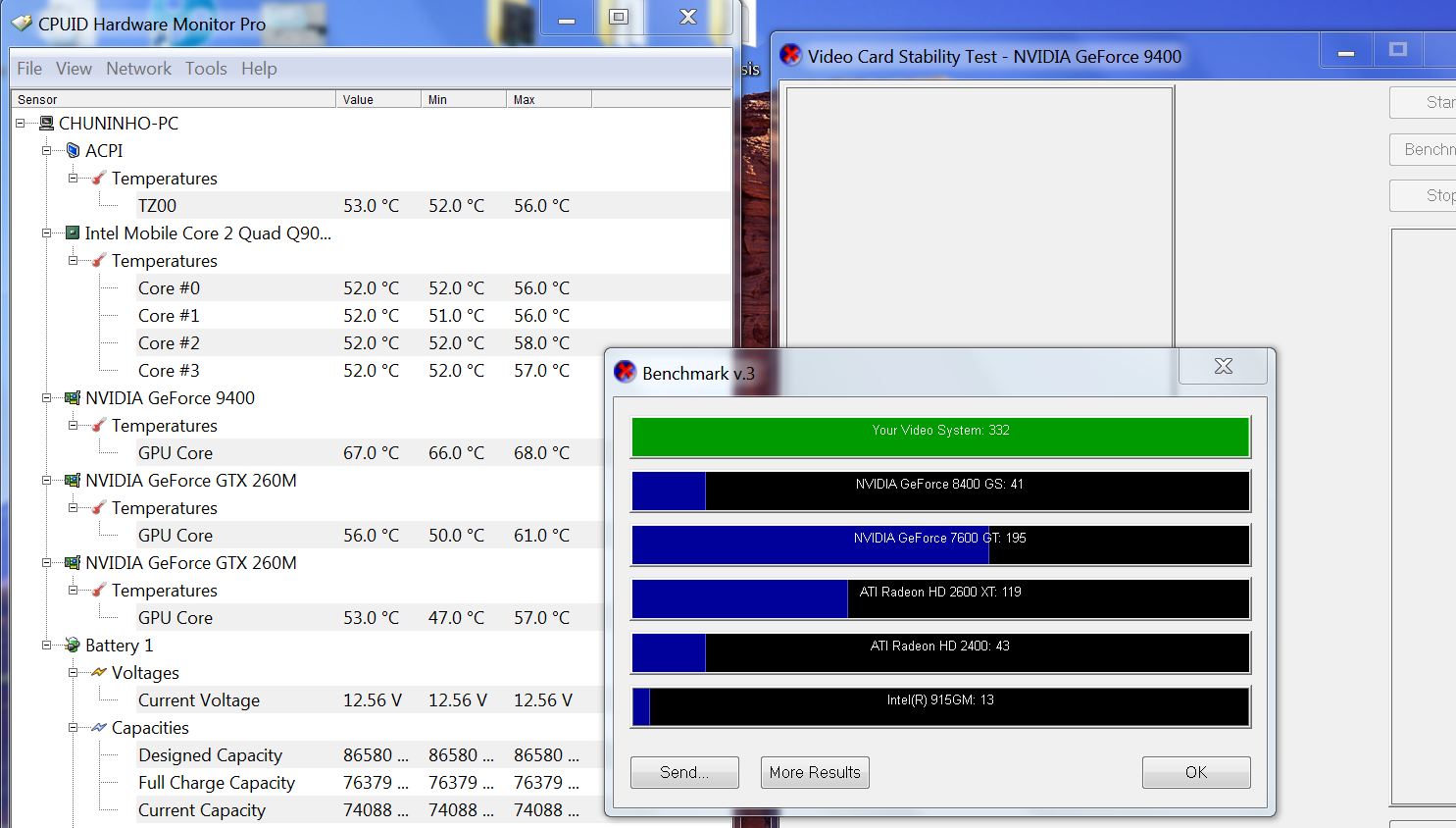Click the Value column header
1456x828 pixels.
[378, 99]
